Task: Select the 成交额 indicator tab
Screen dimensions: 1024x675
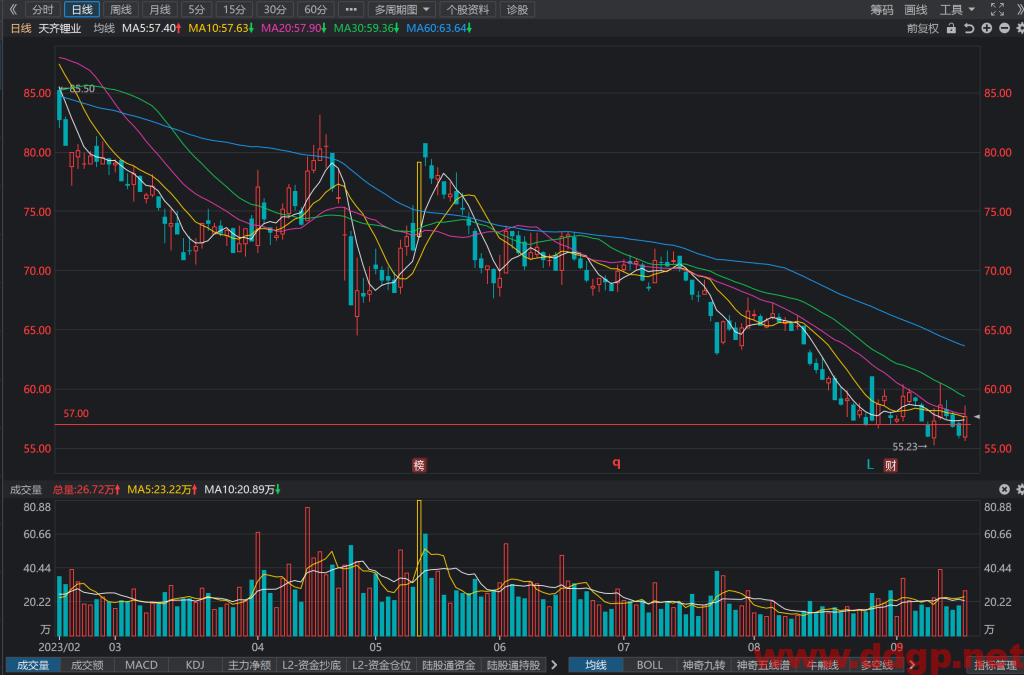Action: pyautogui.click(x=87, y=665)
